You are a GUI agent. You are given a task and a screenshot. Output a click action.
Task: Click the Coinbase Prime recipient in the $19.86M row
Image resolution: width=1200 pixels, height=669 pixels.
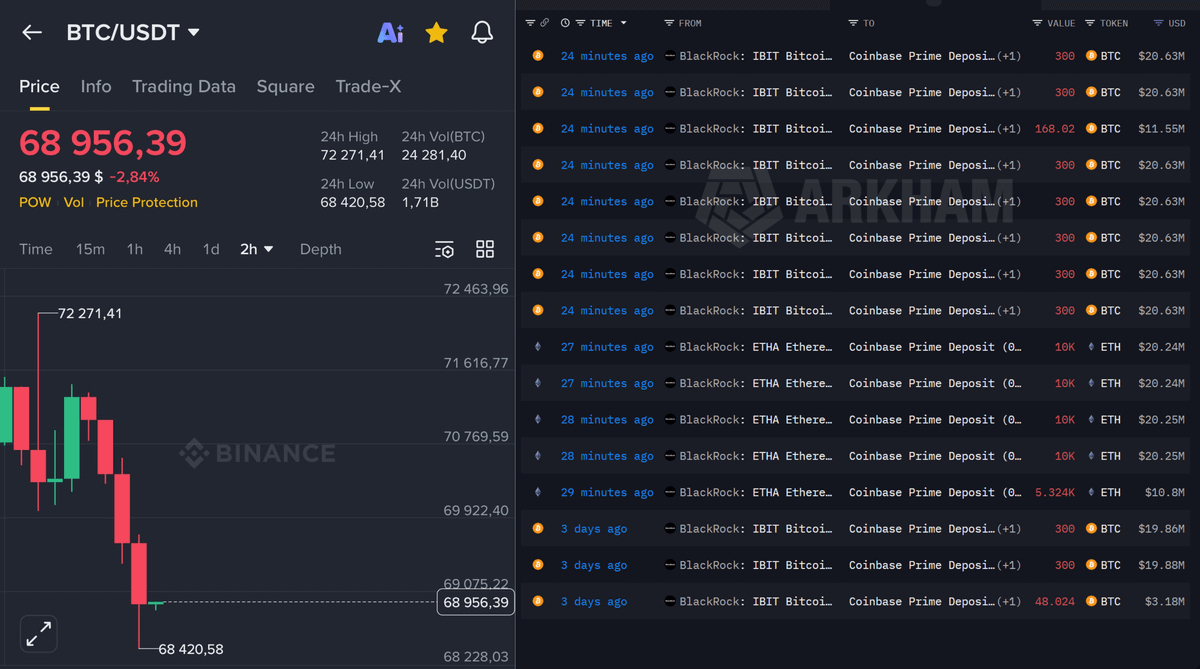[x=922, y=529]
